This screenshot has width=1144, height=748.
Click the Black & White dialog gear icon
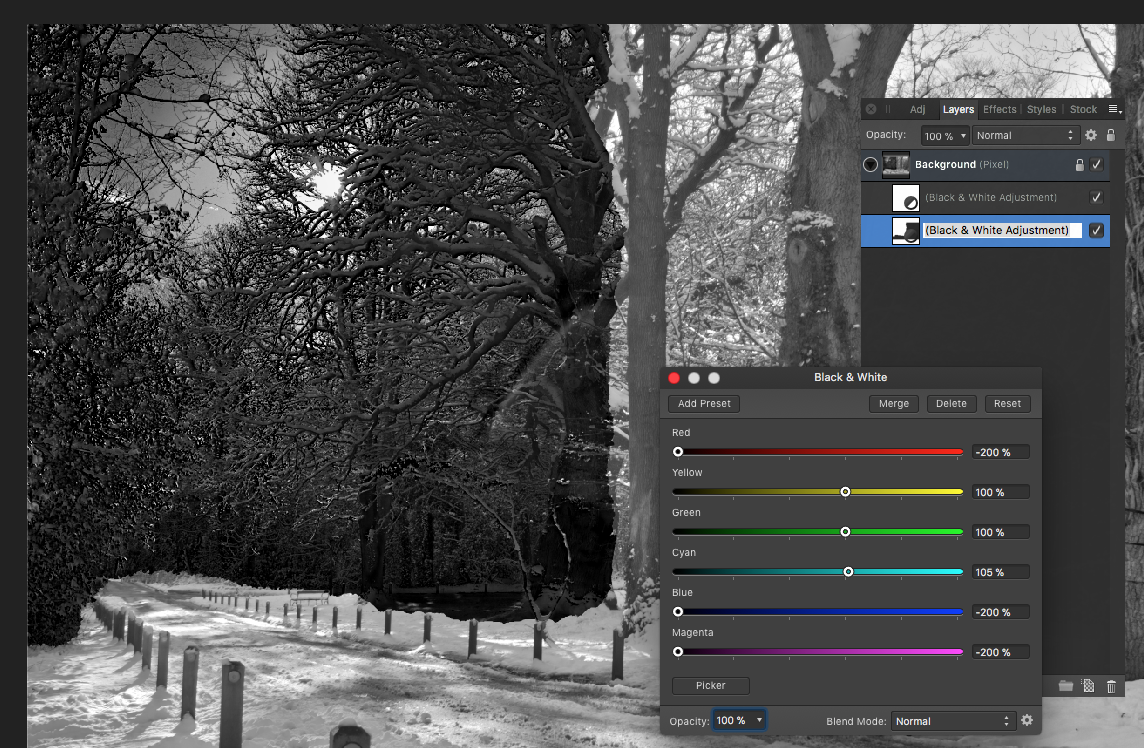[x=1027, y=720]
